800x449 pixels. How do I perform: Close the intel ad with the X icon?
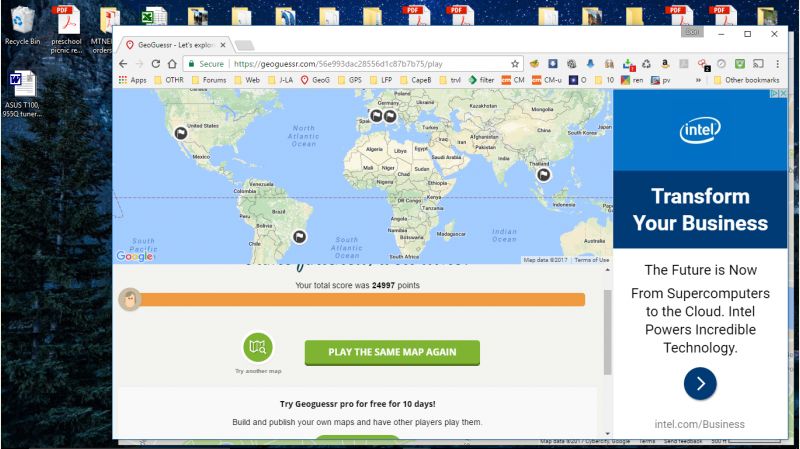pyautogui.click(x=783, y=93)
